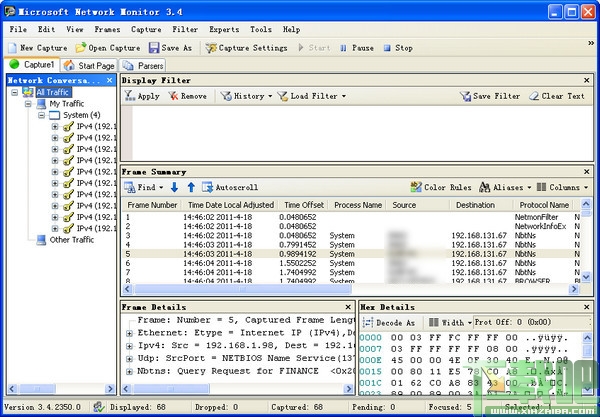Close the Frame Details panel
This screenshot has height=417, width=600.
click(x=348, y=307)
